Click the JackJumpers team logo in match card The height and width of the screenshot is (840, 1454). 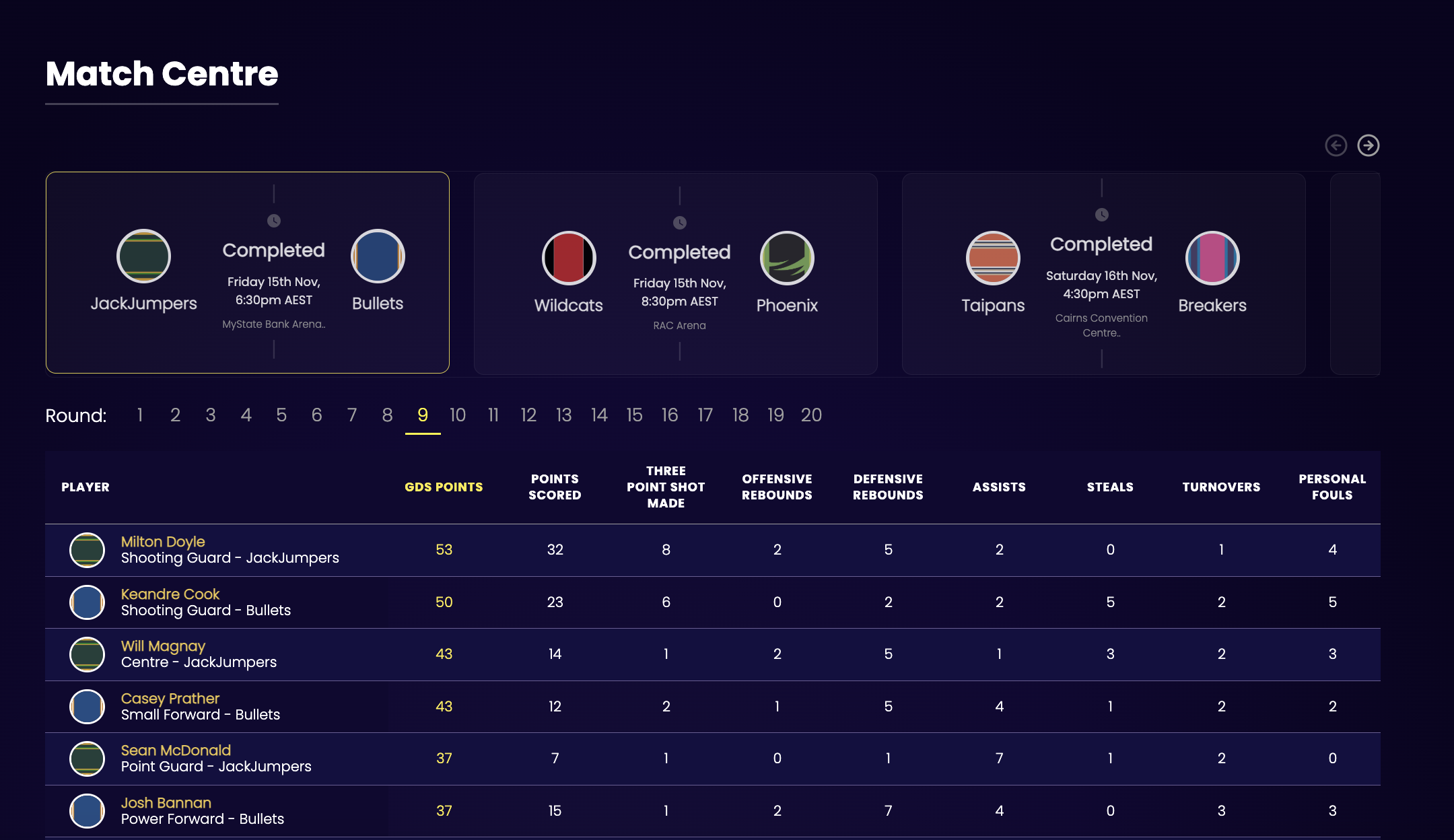click(x=143, y=256)
